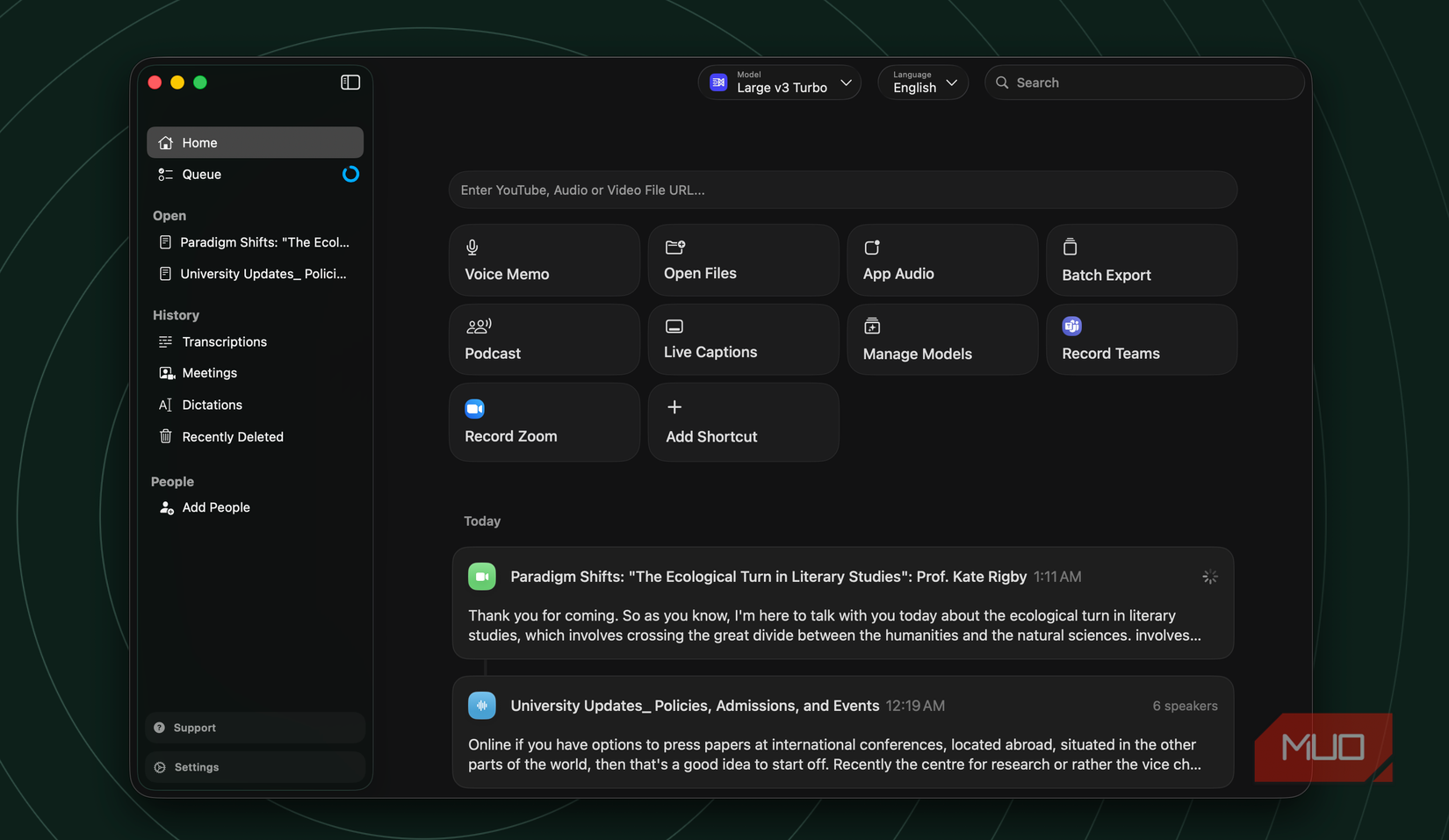Open the Model dropdown Large v3 Turbo

pos(780,83)
